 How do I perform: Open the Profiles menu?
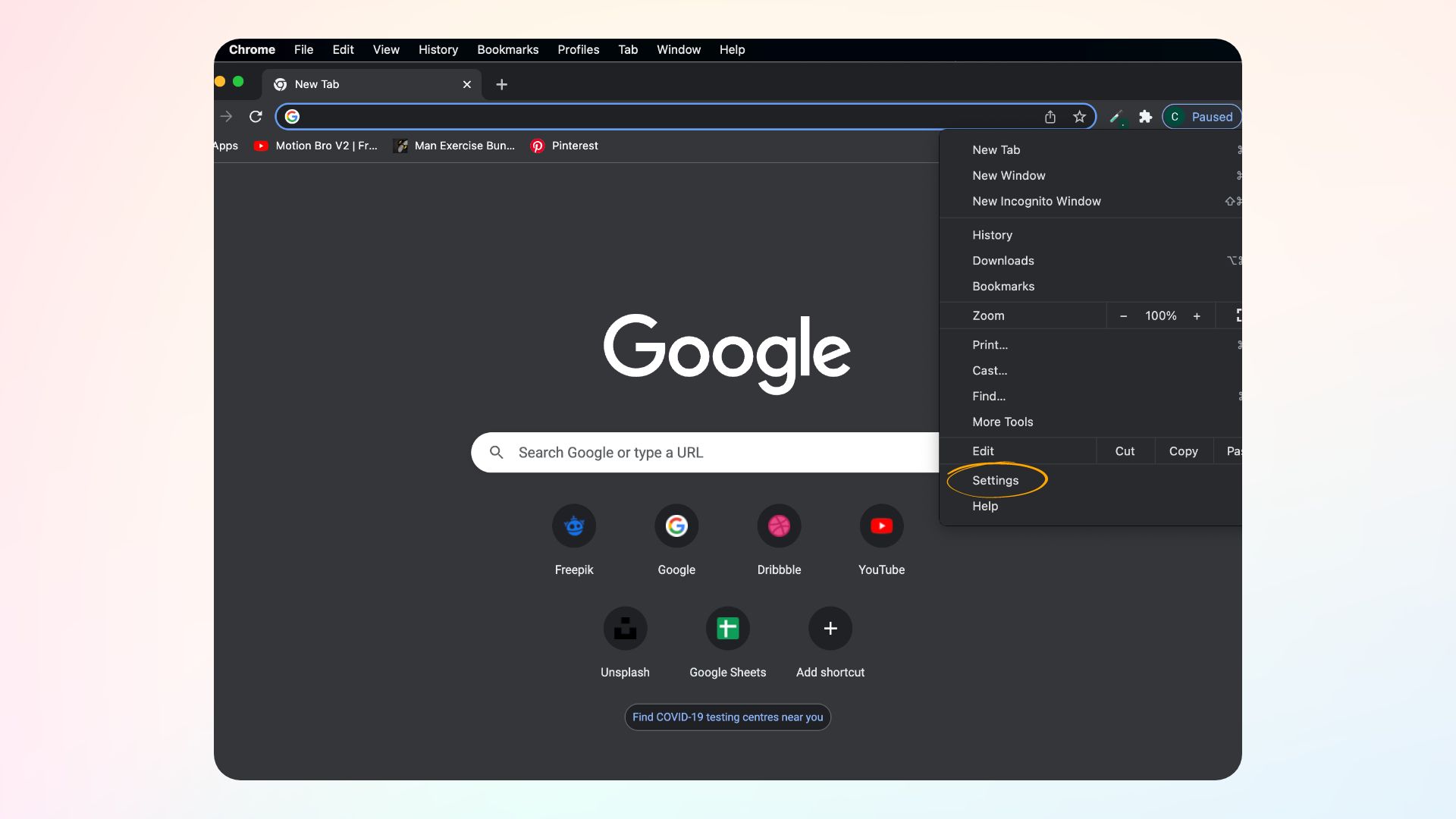coord(578,49)
